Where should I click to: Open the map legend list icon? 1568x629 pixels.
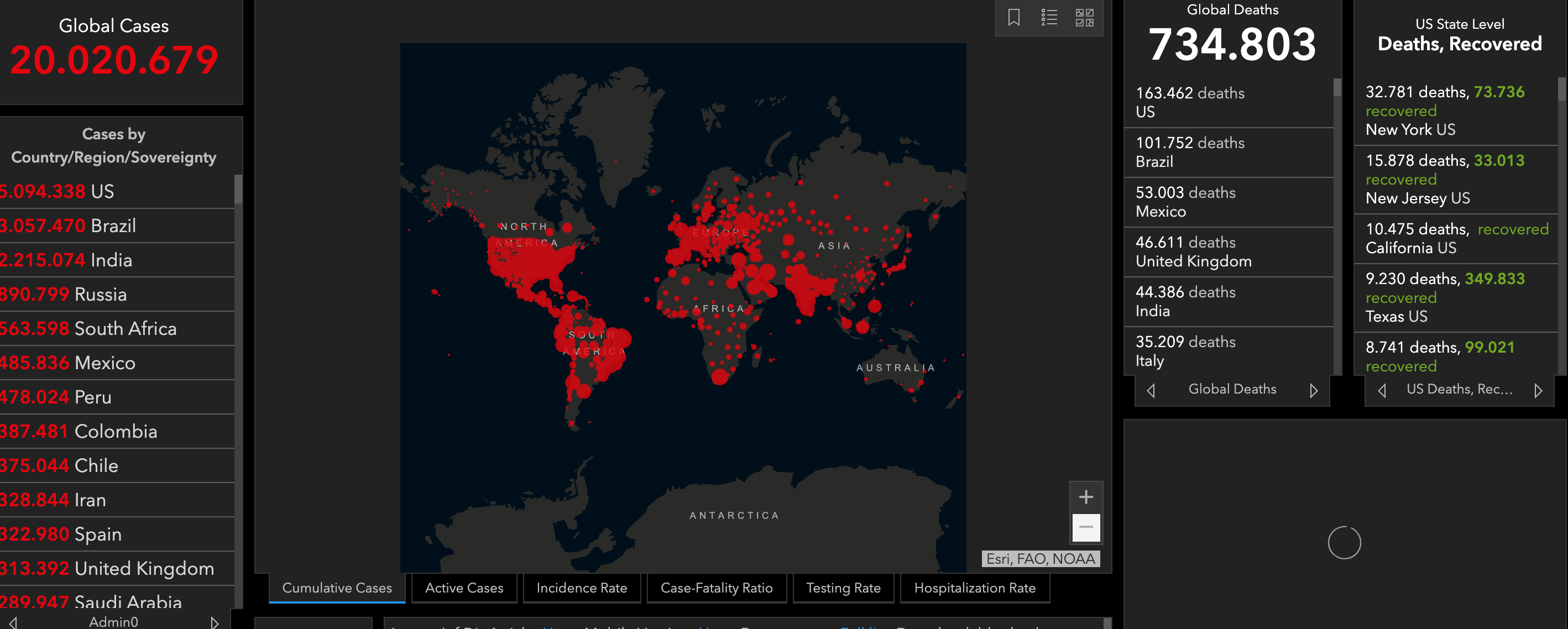pyautogui.click(x=1049, y=17)
